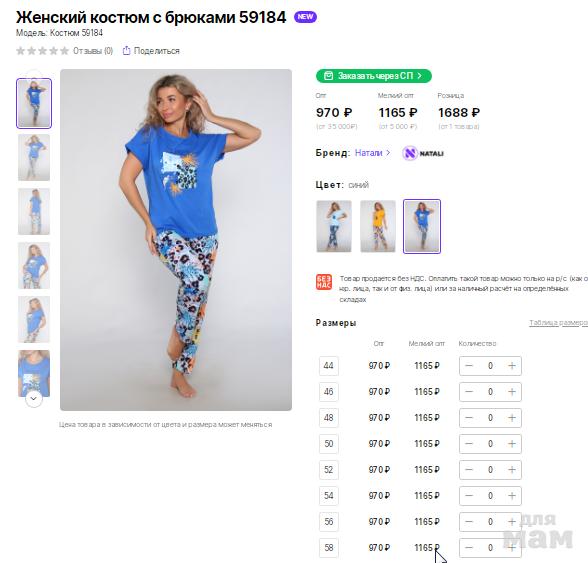The height and width of the screenshot is (563, 588).
Task: Open the Отзывы (0) reviews link
Action: (93, 51)
